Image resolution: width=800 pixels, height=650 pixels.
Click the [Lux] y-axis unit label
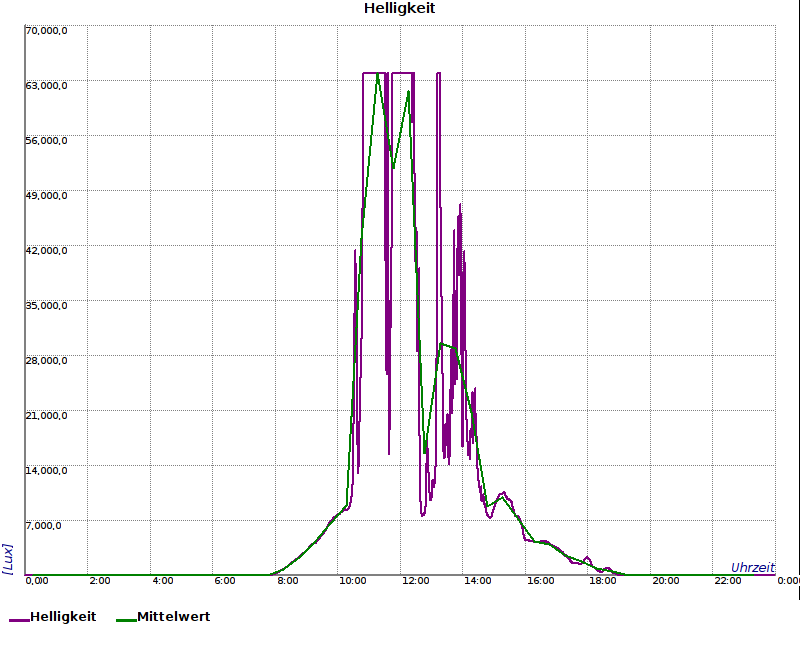pyautogui.click(x=8, y=559)
